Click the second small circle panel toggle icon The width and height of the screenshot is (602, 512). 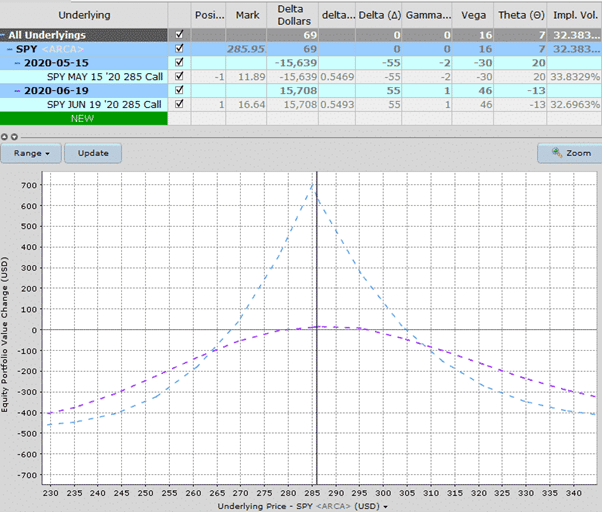pyautogui.click(x=12, y=135)
